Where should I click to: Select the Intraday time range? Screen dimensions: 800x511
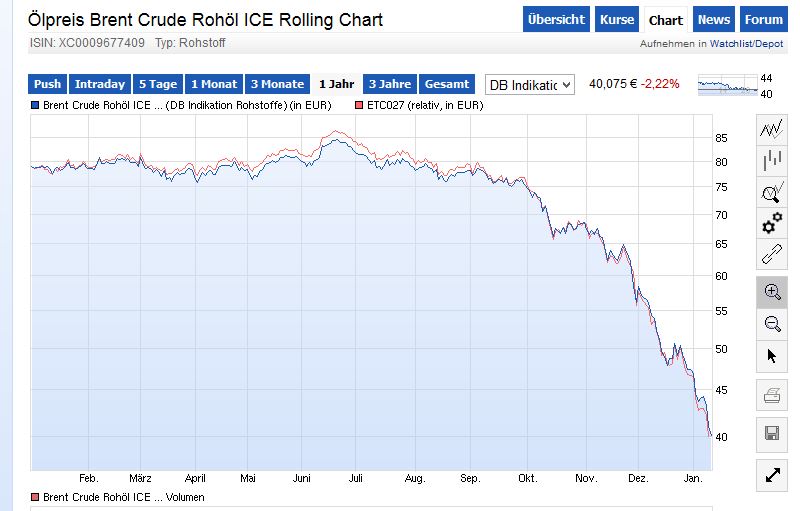100,85
